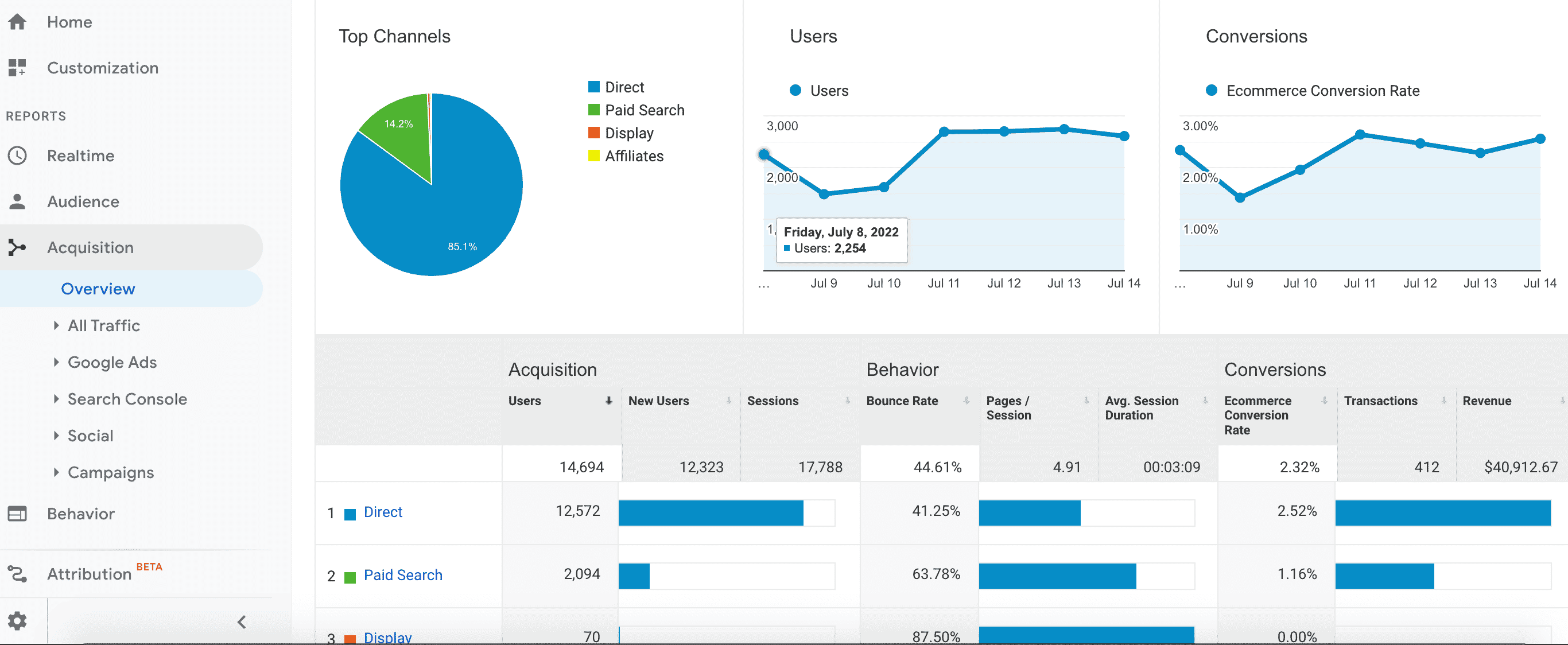Select the Overview menu item

[x=98, y=289]
